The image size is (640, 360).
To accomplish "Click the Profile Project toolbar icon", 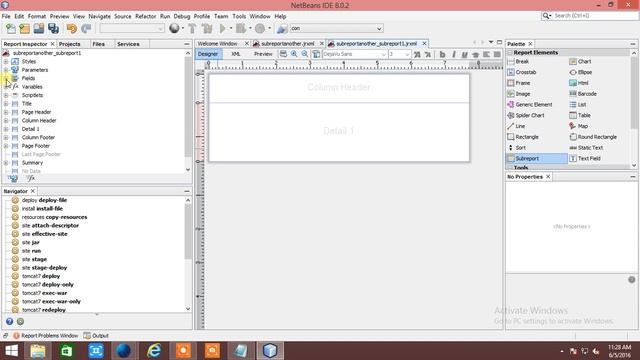I will (260, 28).
